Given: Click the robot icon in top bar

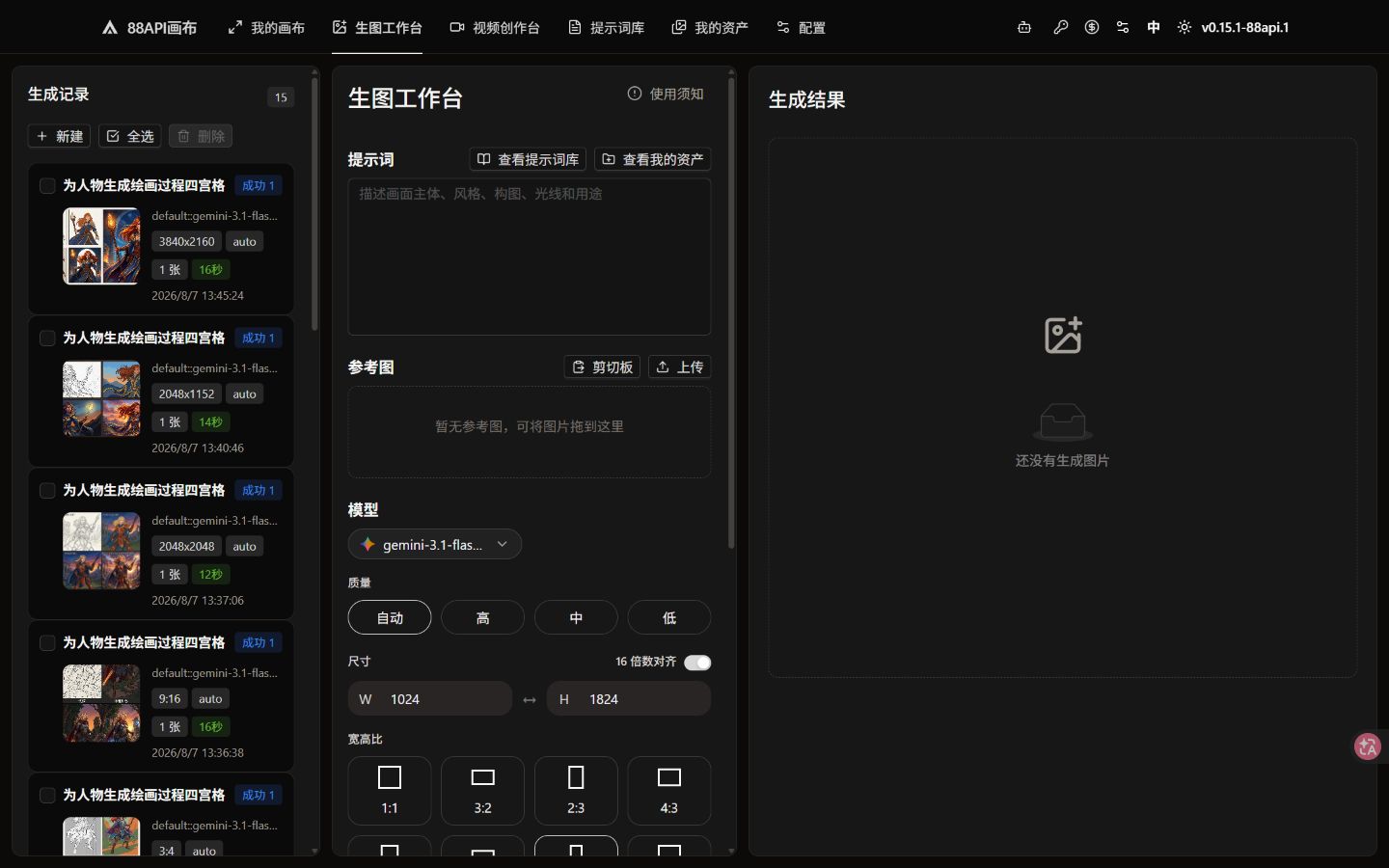Looking at the screenshot, I should click(1024, 27).
